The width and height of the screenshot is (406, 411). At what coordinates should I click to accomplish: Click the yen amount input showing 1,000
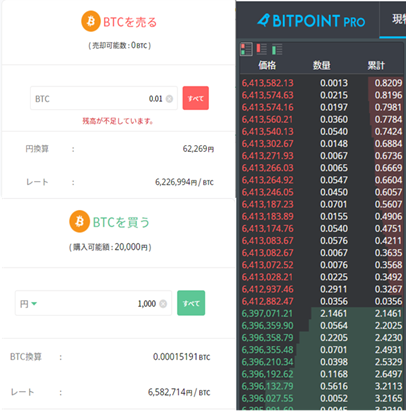pyautogui.click(x=93, y=303)
